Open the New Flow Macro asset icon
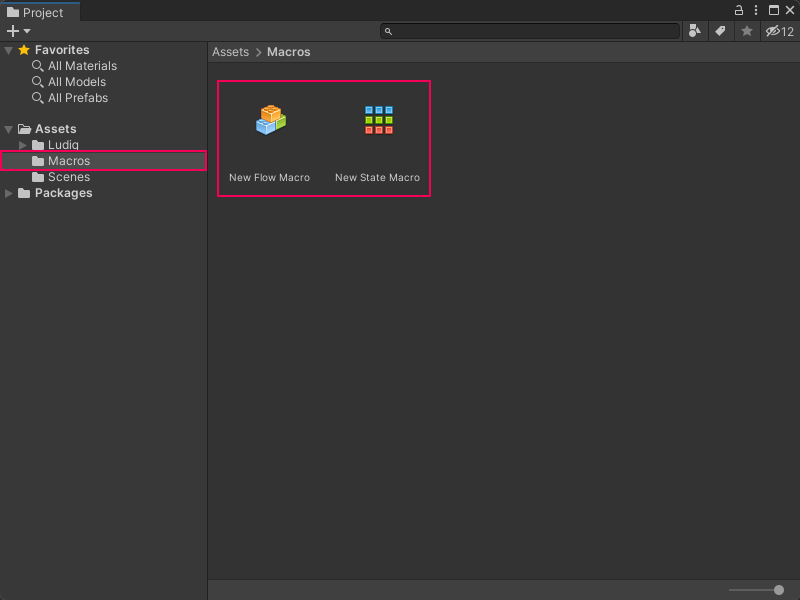800x600 pixels. point(270,121)
